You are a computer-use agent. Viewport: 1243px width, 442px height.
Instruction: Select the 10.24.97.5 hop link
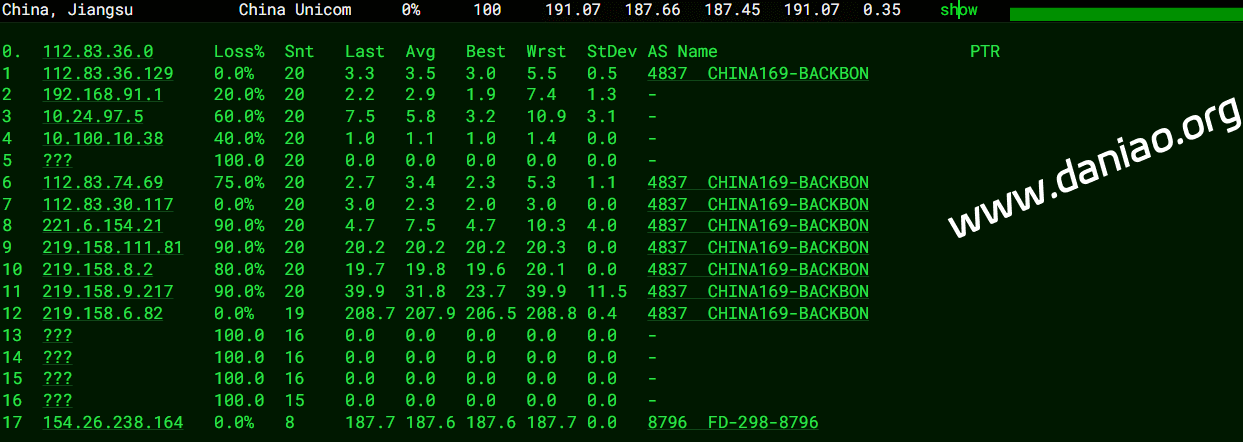pos(93,117)
